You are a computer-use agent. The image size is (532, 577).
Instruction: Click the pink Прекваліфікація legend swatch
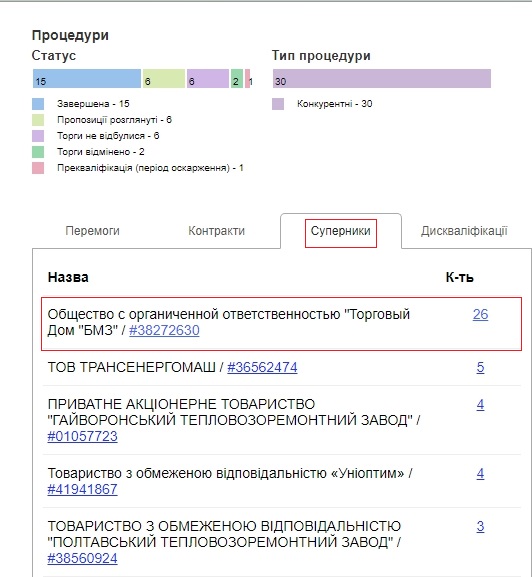(x=38, y=168)
